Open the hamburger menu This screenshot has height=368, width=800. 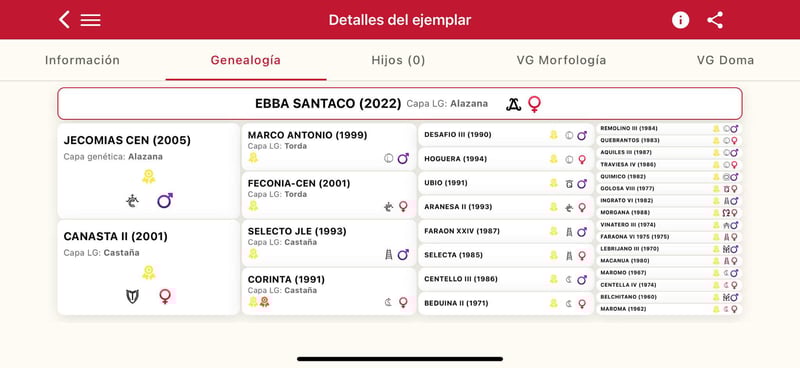90,20
